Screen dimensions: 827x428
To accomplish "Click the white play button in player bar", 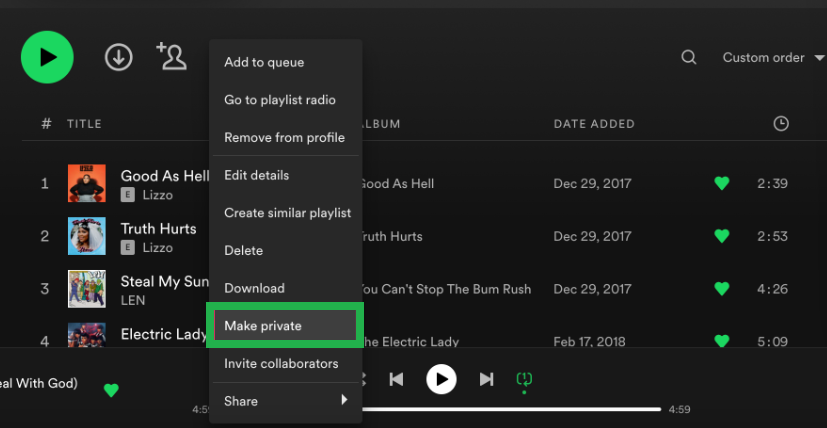I will (441, 379).
